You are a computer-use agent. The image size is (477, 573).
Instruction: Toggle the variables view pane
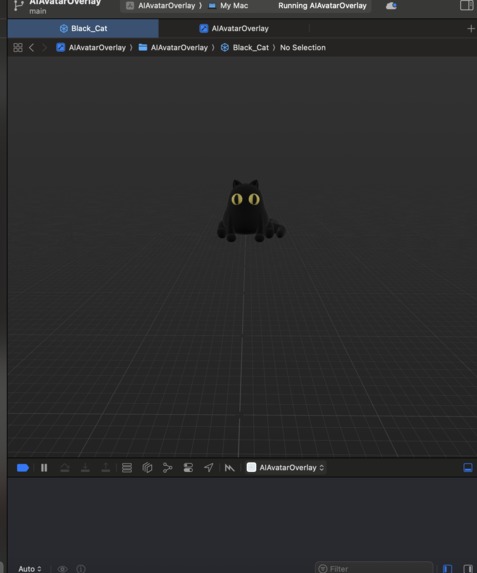(x=447, y=569)
